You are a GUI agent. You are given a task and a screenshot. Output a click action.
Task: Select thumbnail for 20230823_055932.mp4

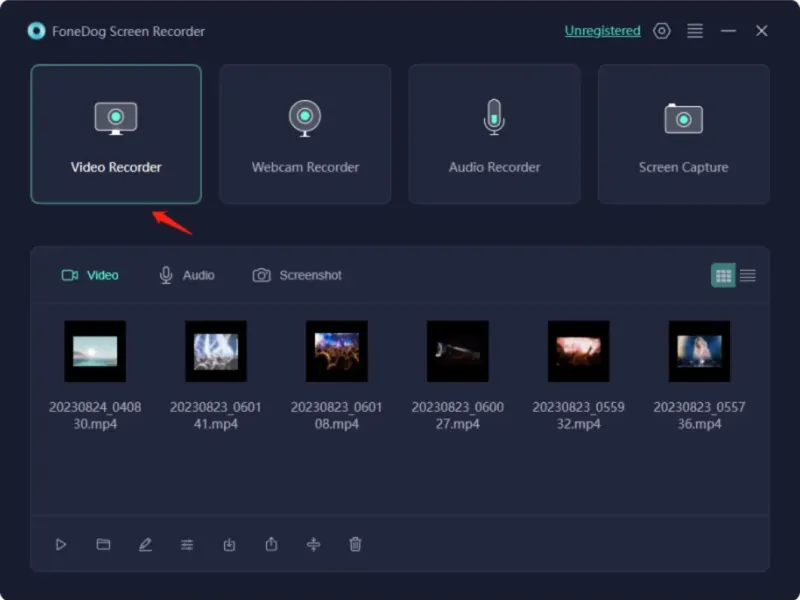pos(579,351)
